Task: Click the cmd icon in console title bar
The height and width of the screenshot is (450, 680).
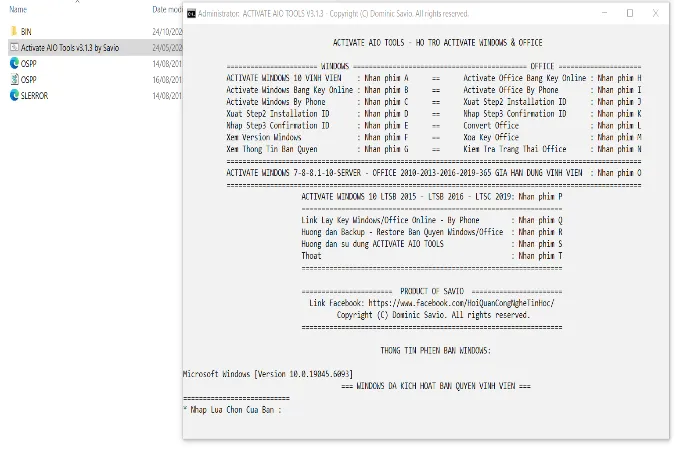Action: click(x=191, y=14)
